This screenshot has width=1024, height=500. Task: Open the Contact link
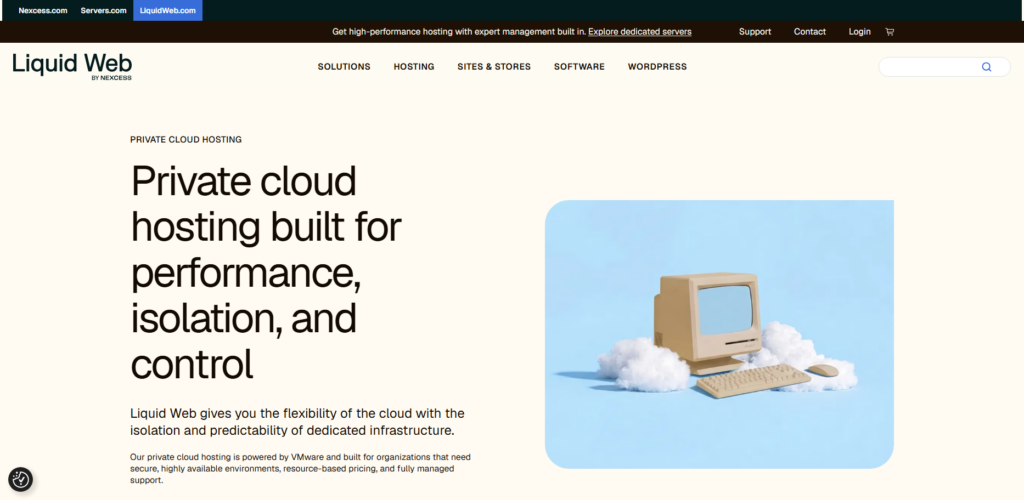pos(810,31)
